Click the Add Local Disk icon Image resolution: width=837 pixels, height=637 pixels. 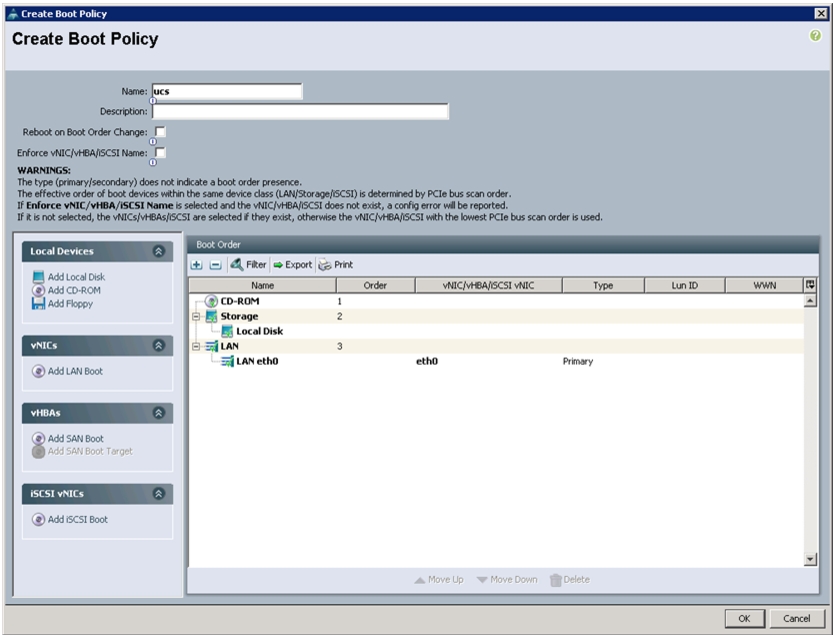(38, 277)
